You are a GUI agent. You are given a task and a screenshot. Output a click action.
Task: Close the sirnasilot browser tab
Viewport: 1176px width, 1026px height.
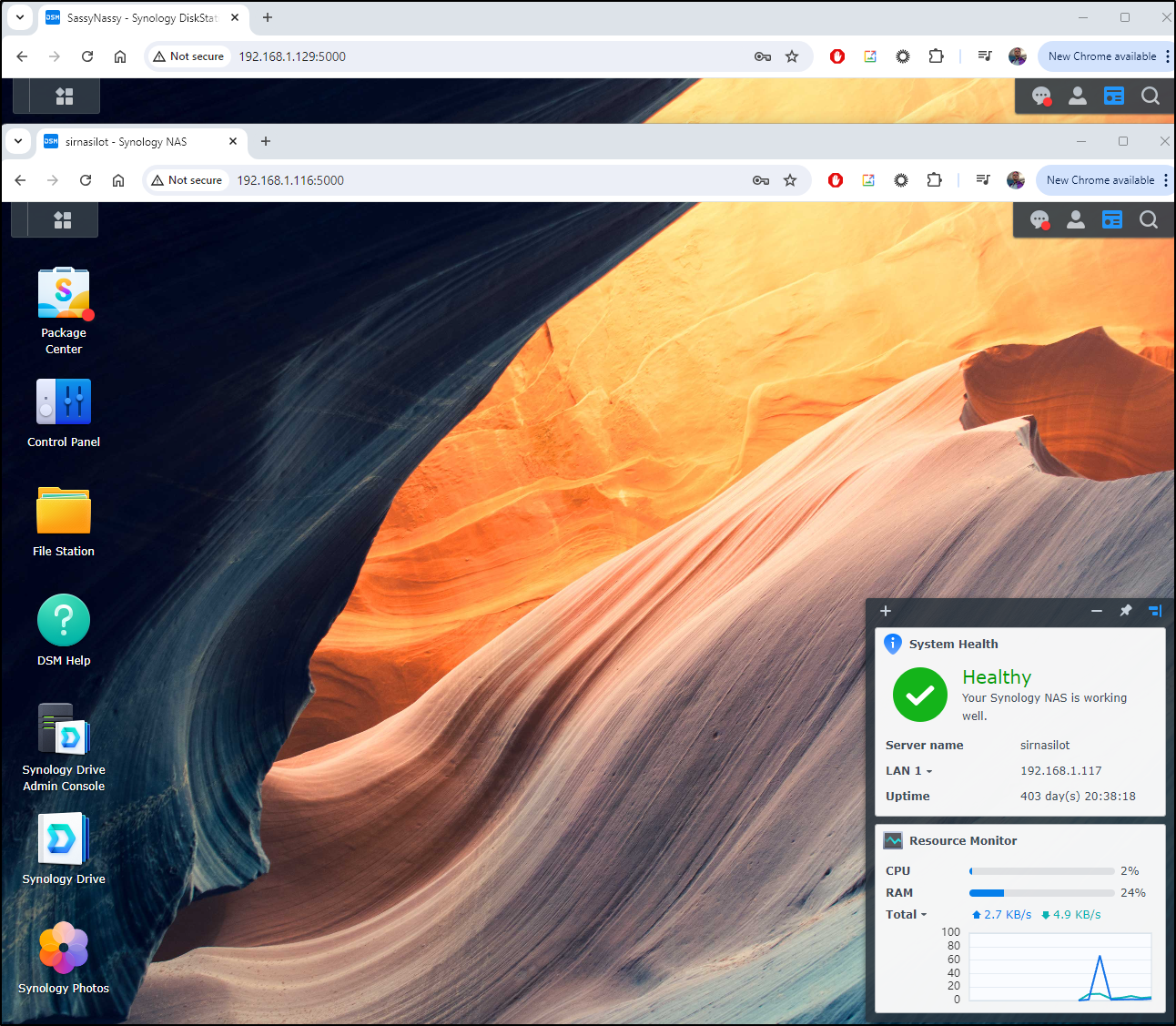pyautogui.click(x=233, y=141)
